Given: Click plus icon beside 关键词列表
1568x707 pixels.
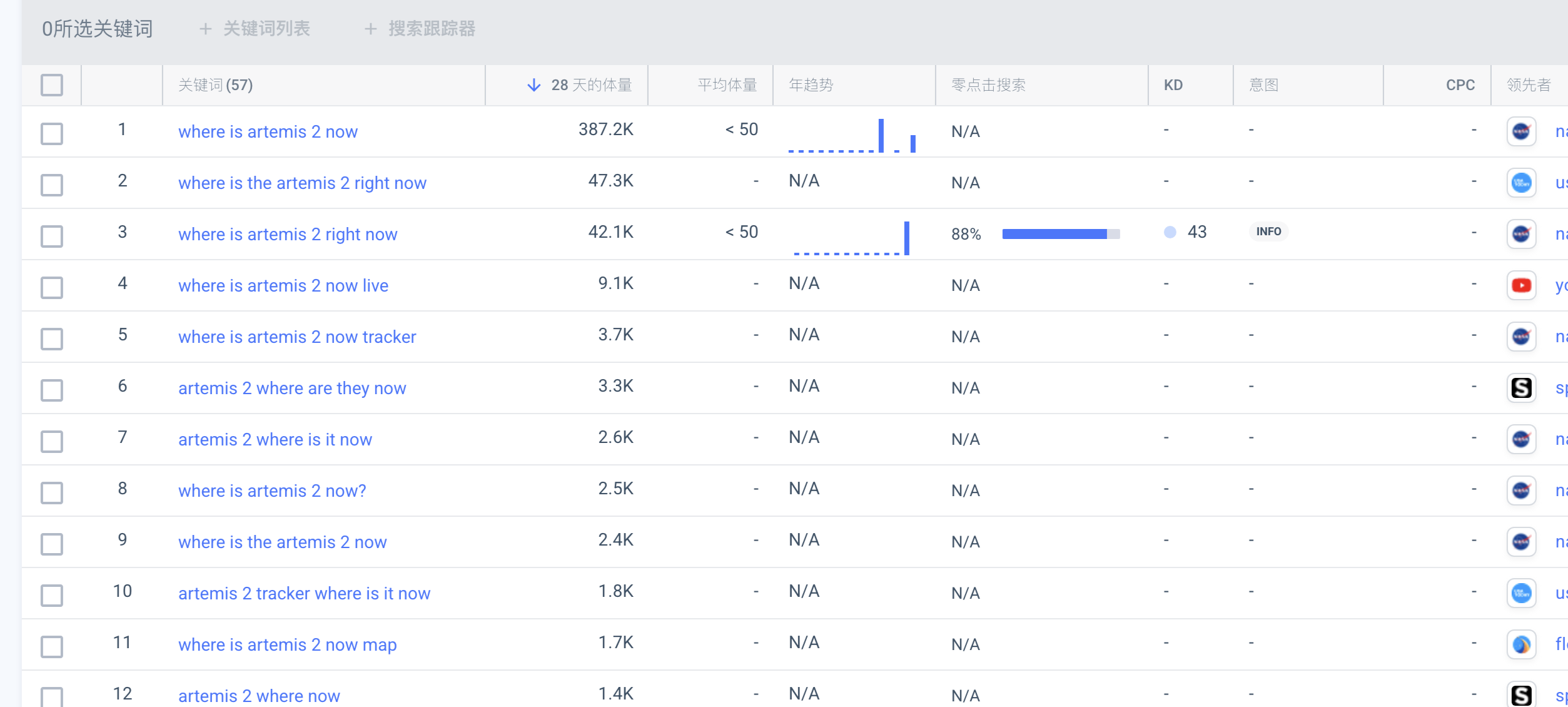Looking at the screenshot, I should 205,29.
